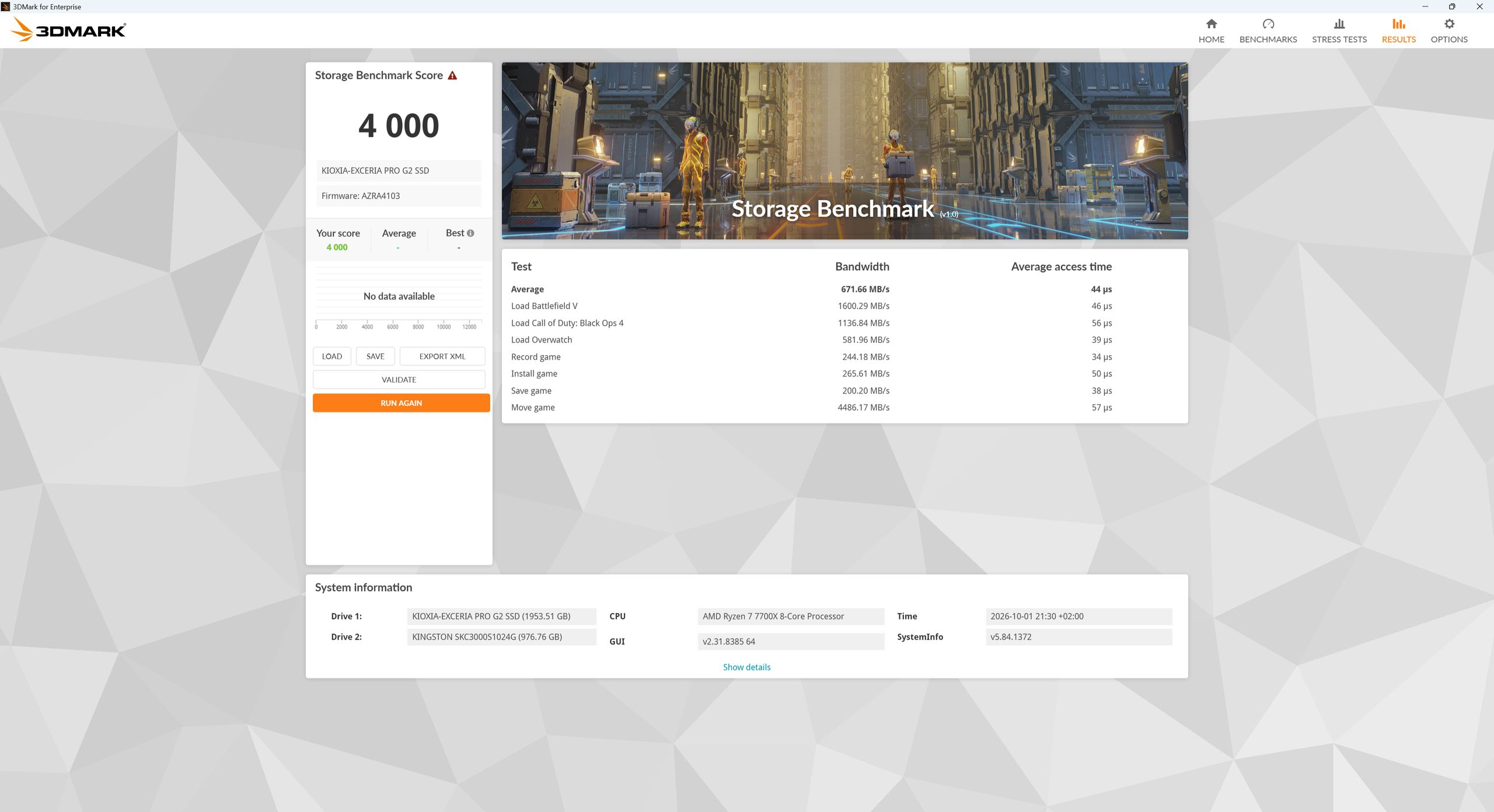The image size is (1494, 812).
Task: Expand system info via Show details
Action: (x=746, y=667)
